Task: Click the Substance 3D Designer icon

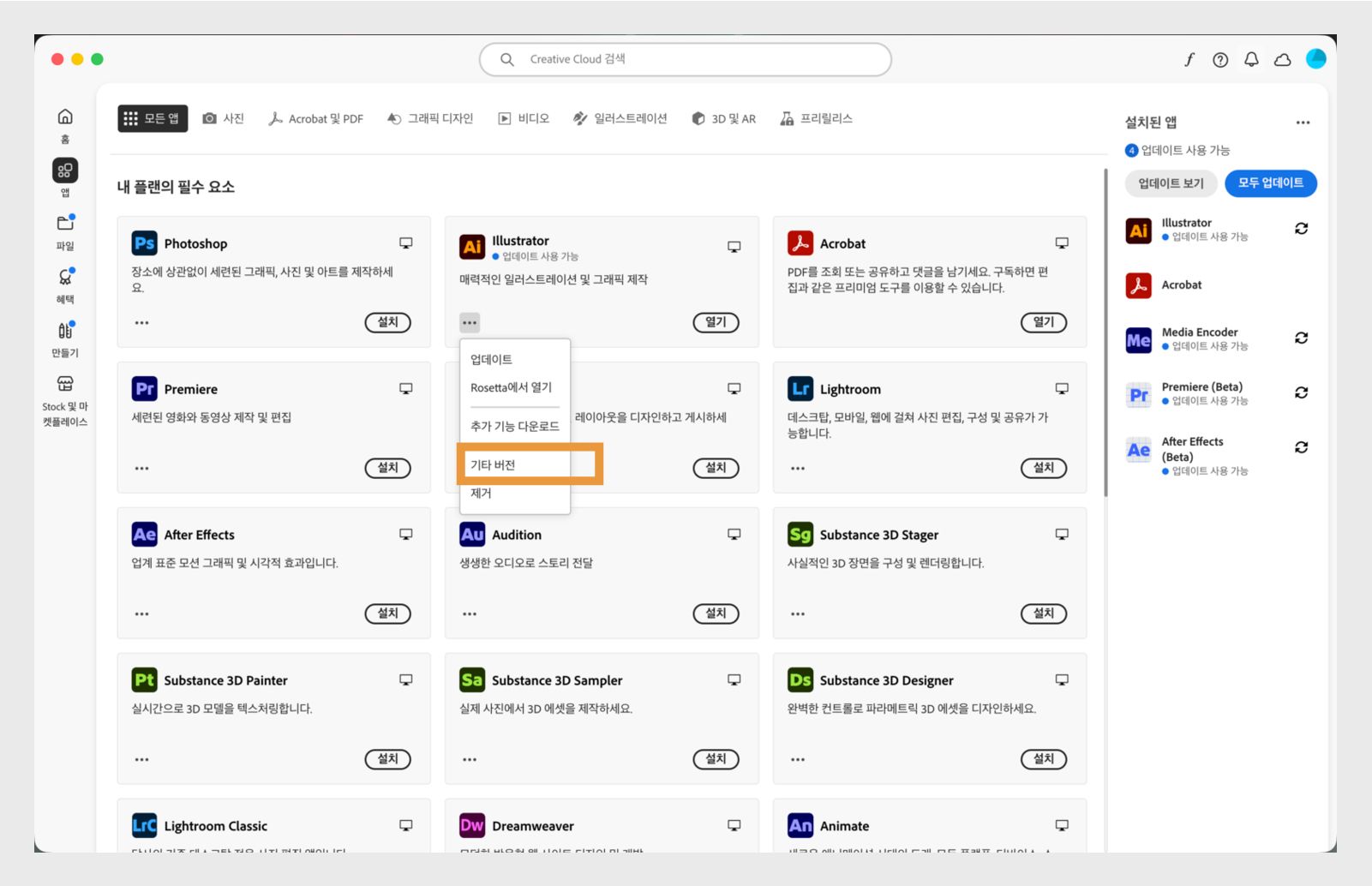Action: pos(800,680)
